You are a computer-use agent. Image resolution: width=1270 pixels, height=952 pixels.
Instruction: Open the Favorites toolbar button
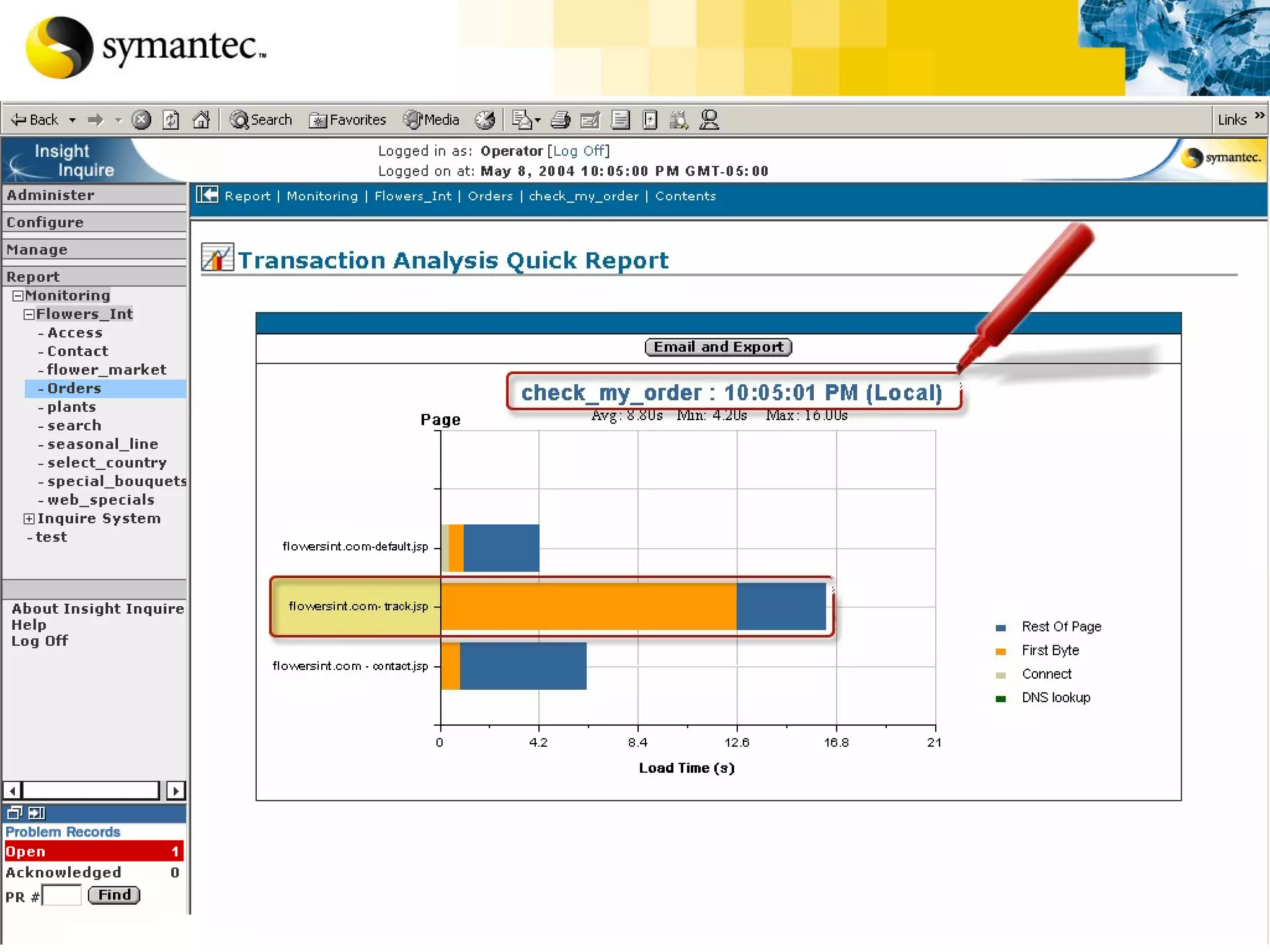click(x=348, y=120)
